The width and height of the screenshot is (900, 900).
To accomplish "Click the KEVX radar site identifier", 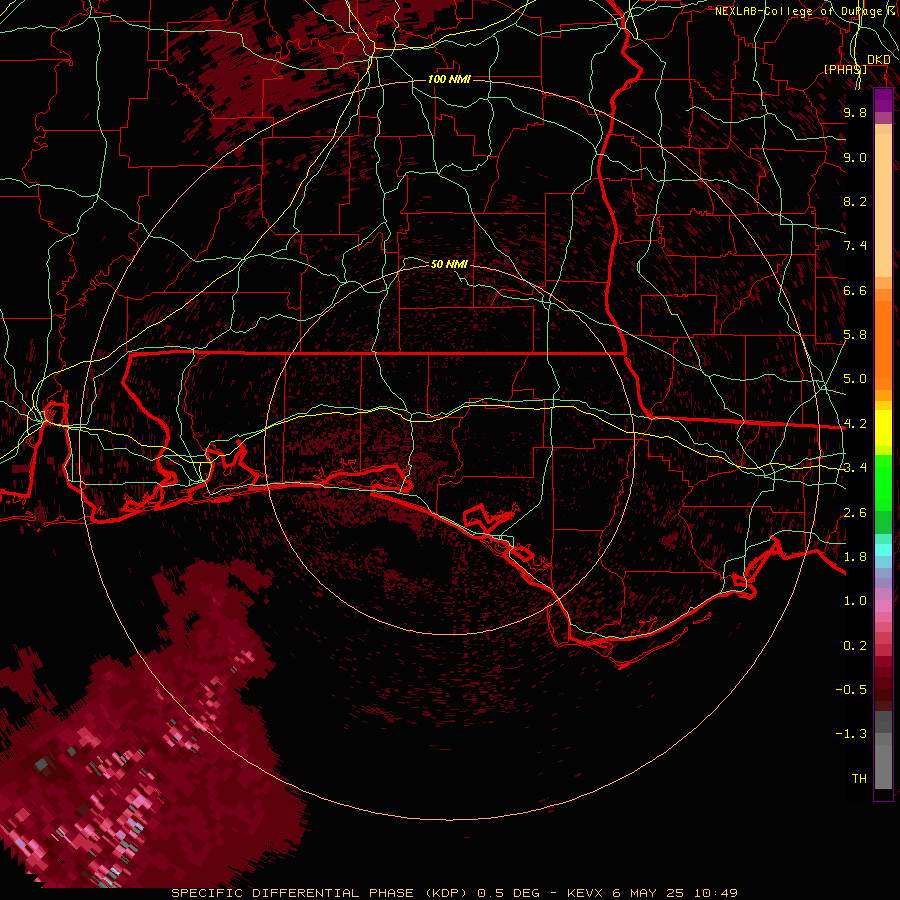I will (585, 893).
